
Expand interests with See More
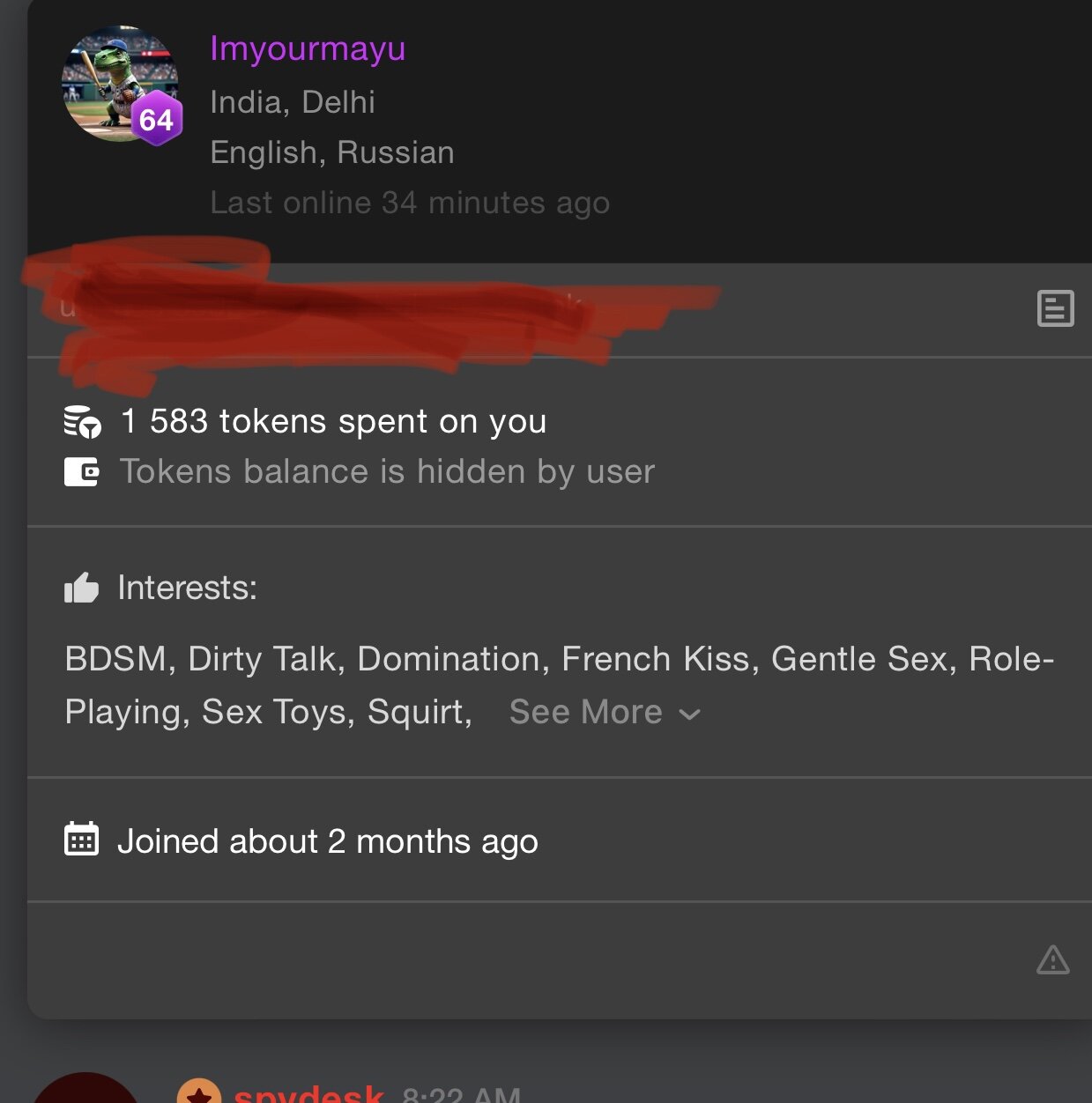point(586,712)
